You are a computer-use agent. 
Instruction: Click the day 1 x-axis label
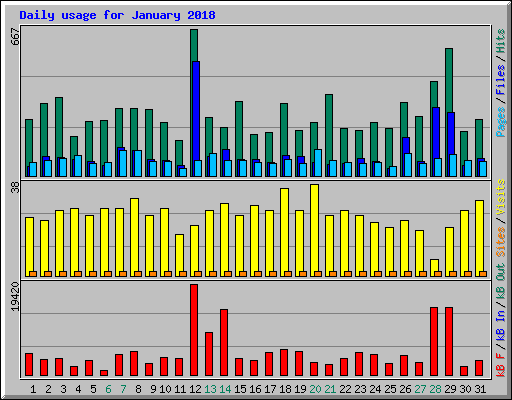coord(33,389)
